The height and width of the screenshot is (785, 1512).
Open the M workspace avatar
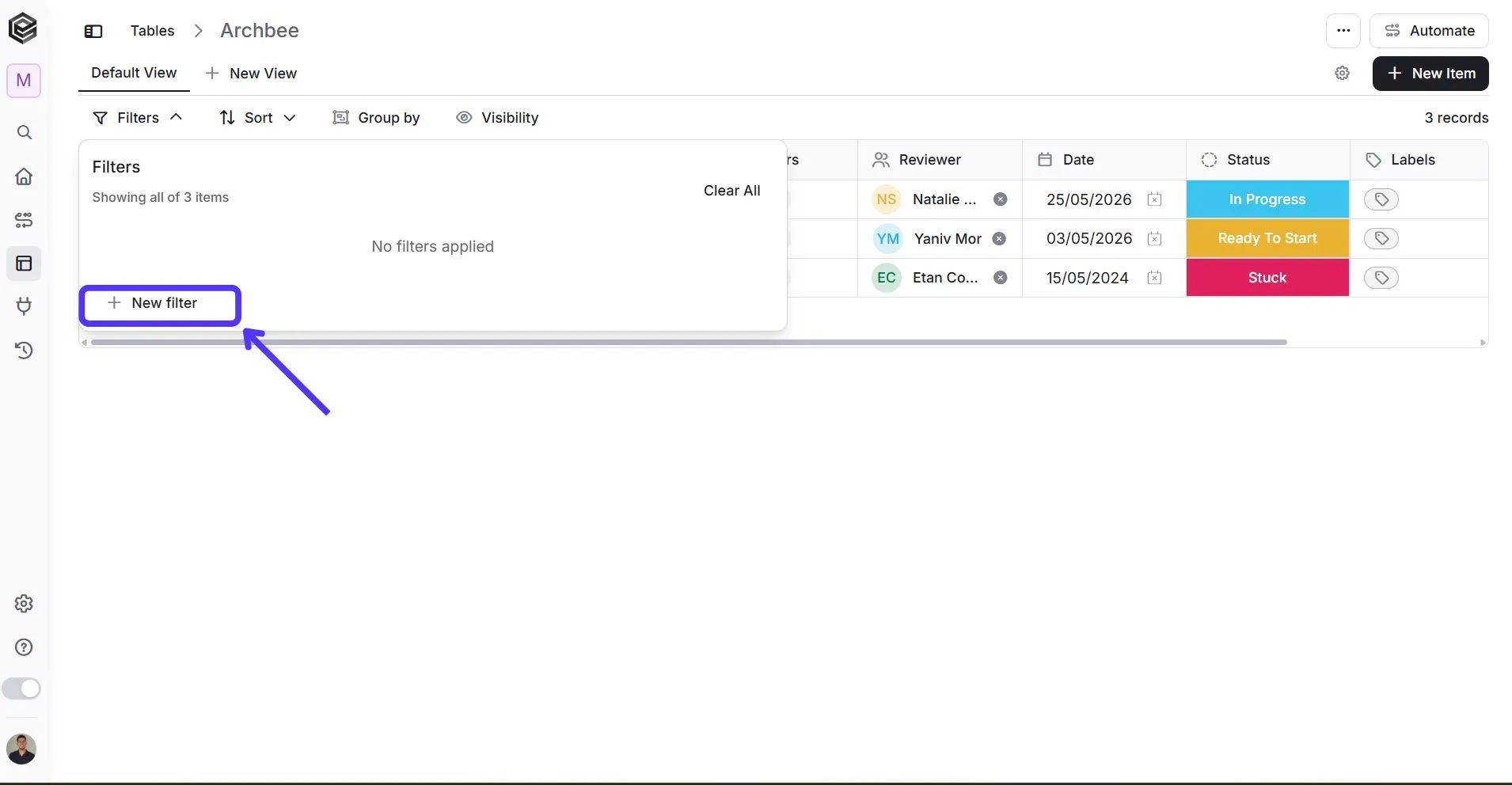pyautogui.click(x=24, y=80)
